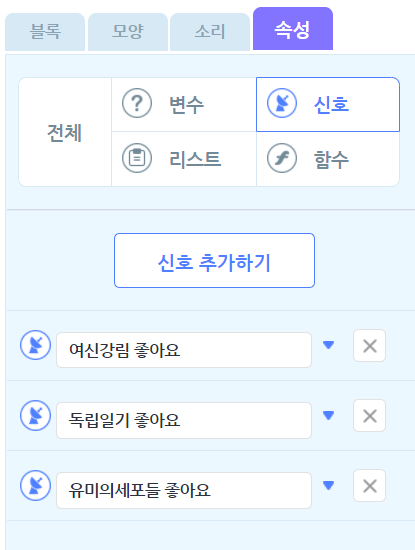The width and height of the screenshot is (415, 550).
Task: Select the 전체 filter
Action: [x=65, y=132]
